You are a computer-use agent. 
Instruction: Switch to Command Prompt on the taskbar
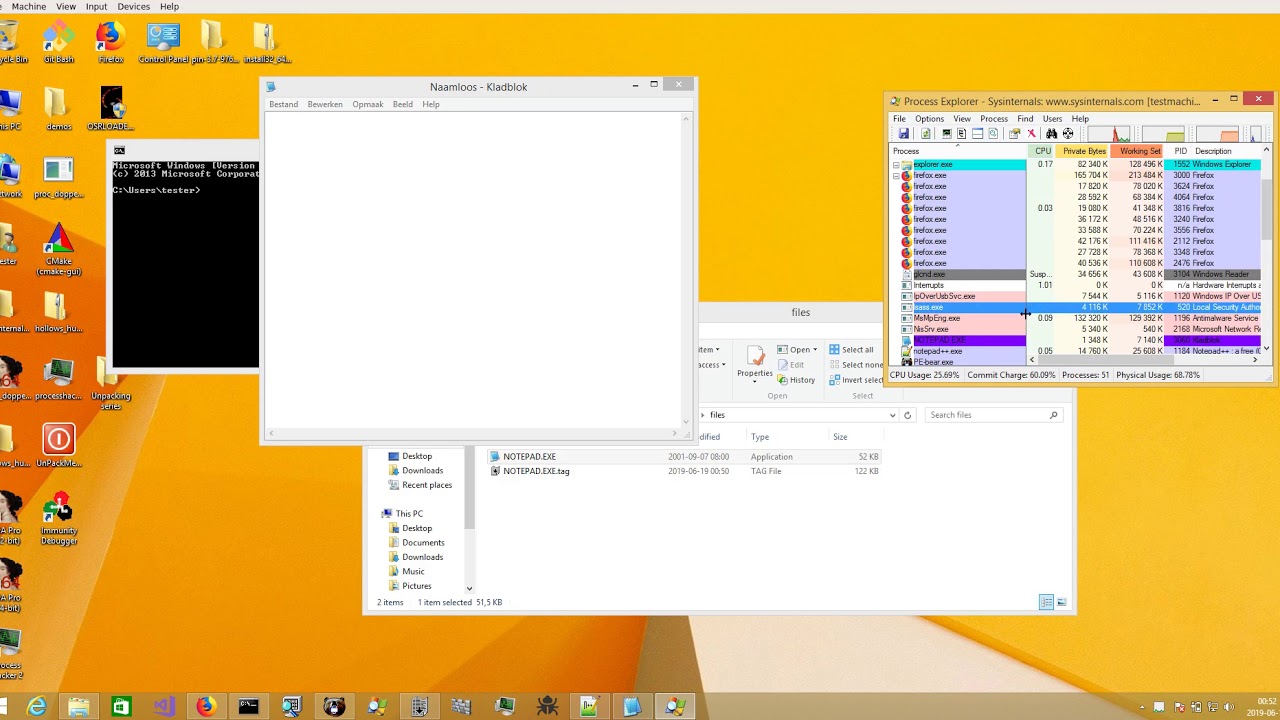tap(249, 707)
